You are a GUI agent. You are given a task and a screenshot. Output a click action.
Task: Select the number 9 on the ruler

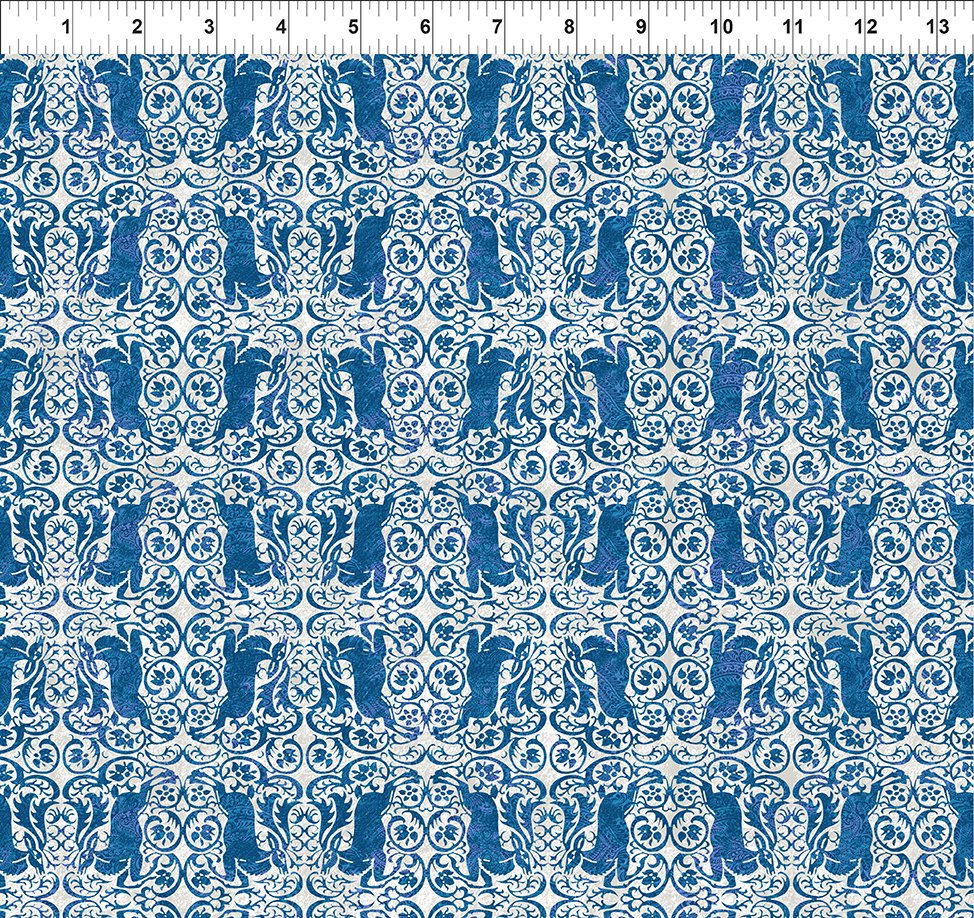click(x=641, y=27)
